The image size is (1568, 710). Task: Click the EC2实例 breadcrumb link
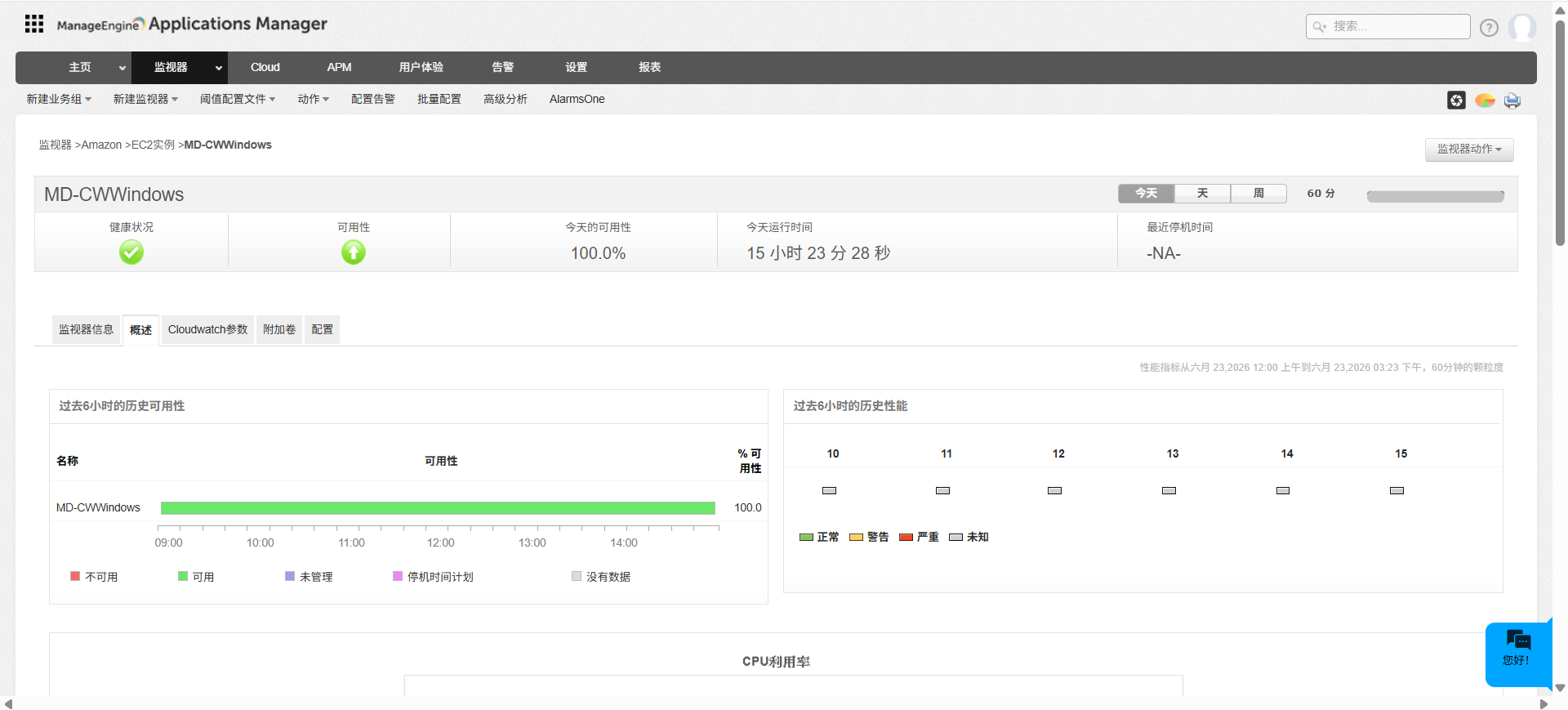154,145
